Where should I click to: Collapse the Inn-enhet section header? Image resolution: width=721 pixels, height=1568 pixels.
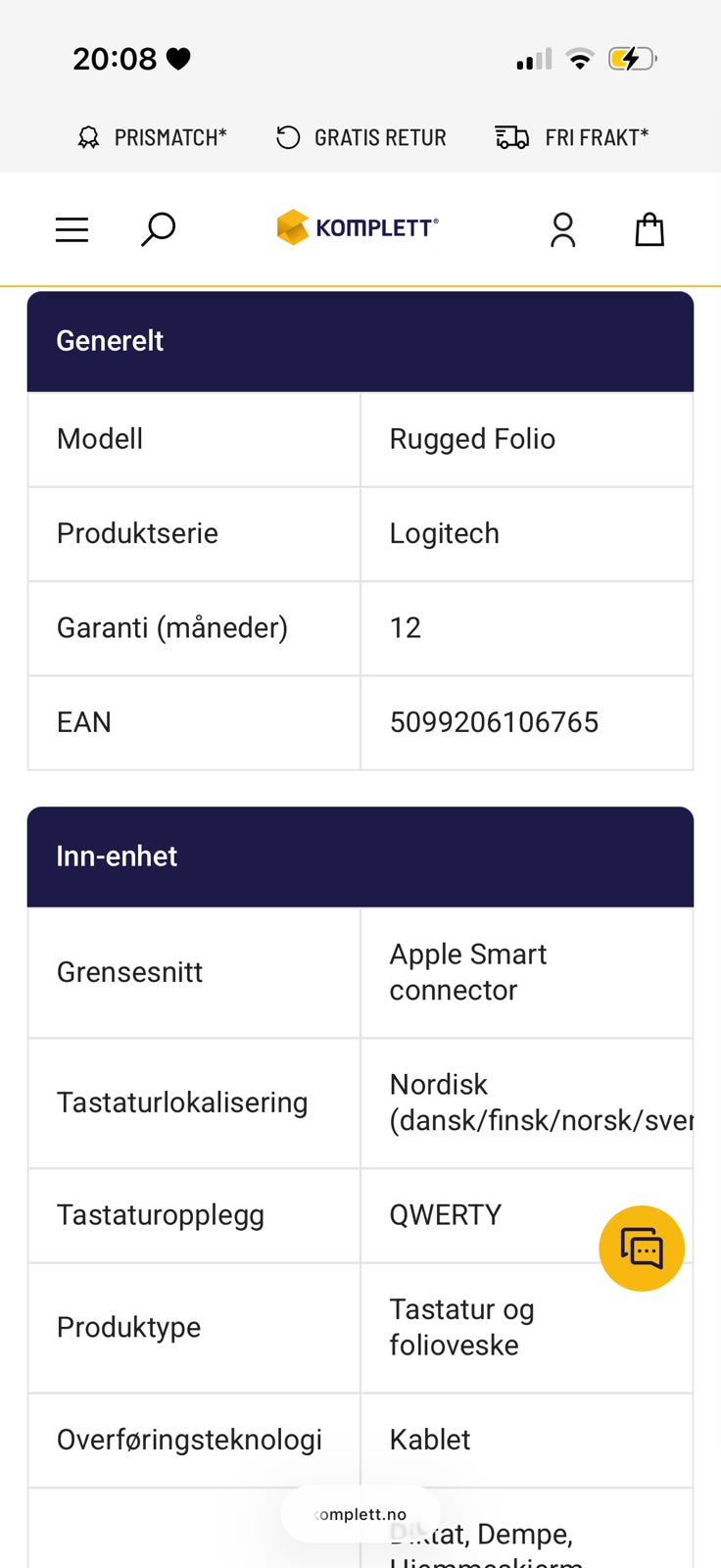(x=360, y=857)
